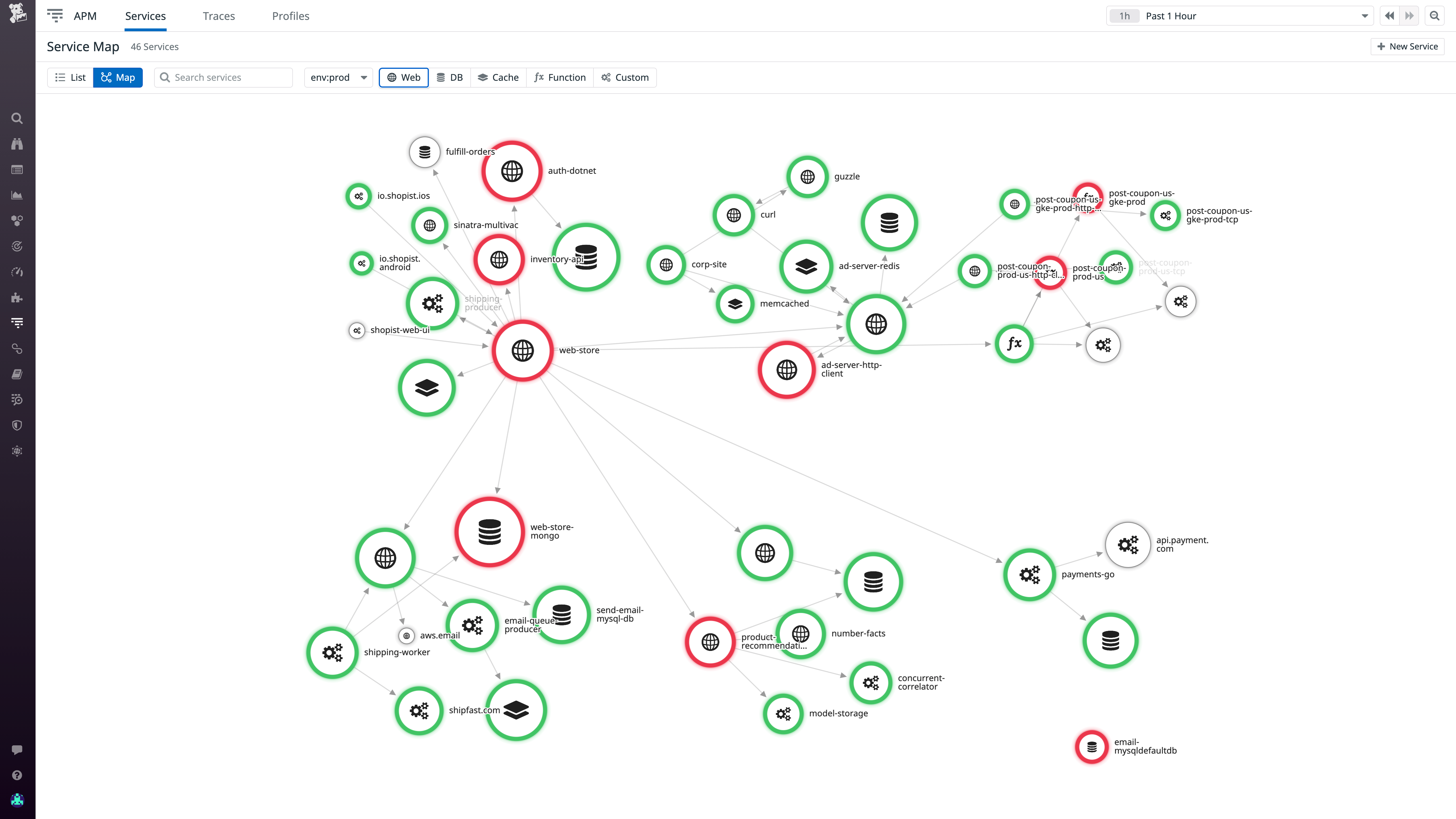The image size is (1456, 819).
Task: Switch the view to List mode
Action: [69, 77]
